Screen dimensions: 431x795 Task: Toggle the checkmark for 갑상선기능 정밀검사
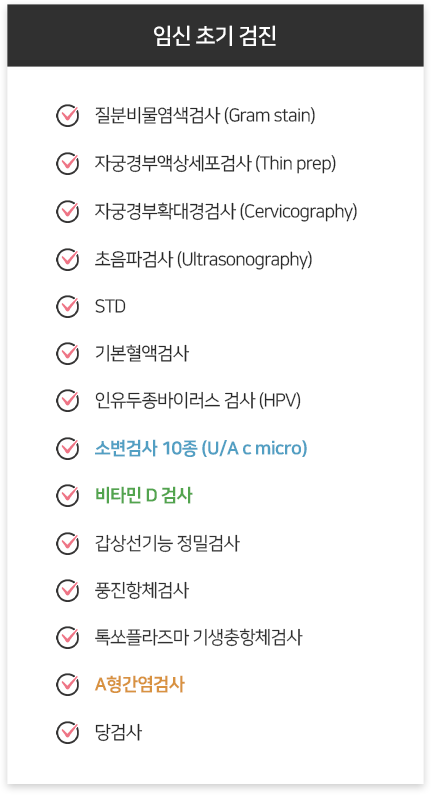click(x=67, y=543)
